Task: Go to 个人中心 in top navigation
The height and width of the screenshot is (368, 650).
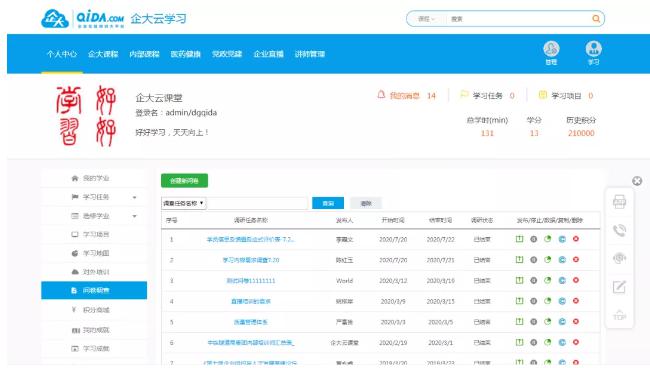Action: pos(61,54)
